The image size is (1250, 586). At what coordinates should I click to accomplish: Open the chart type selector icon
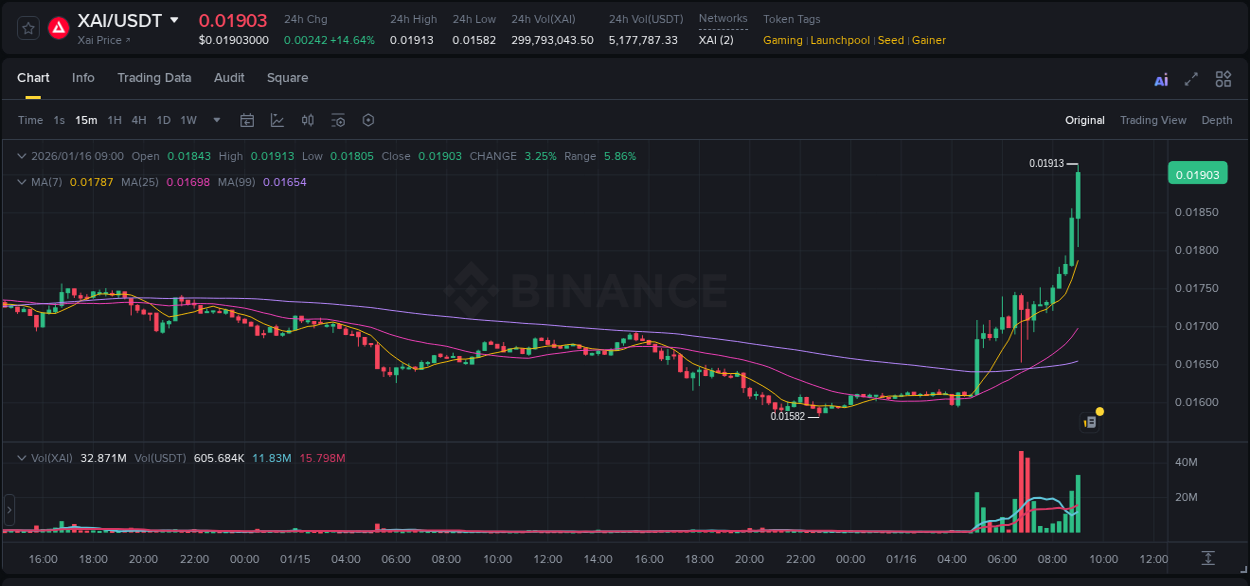pos(277,119)
